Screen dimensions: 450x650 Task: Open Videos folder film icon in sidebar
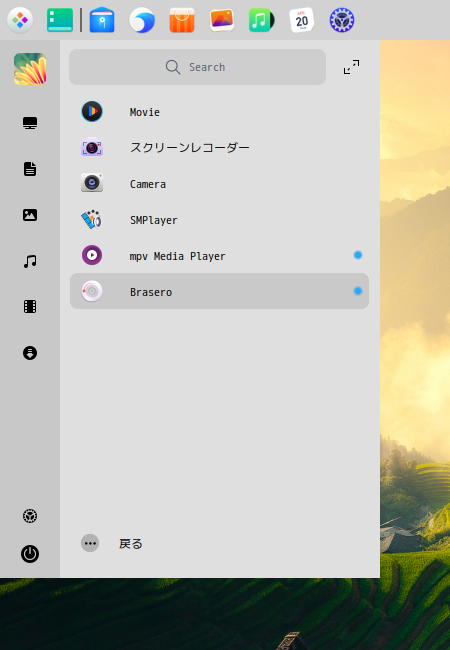pyautogui.click(x=30, y=307)
